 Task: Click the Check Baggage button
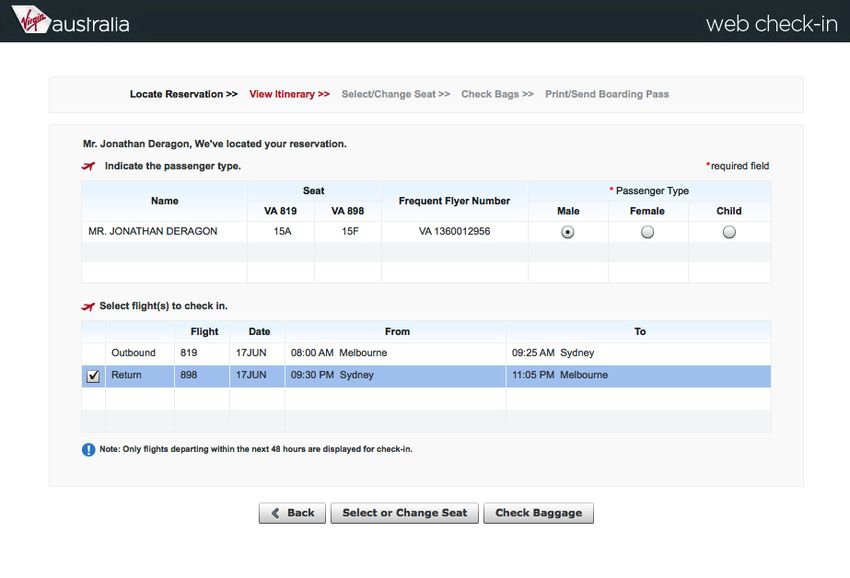(x=538, y=513)
